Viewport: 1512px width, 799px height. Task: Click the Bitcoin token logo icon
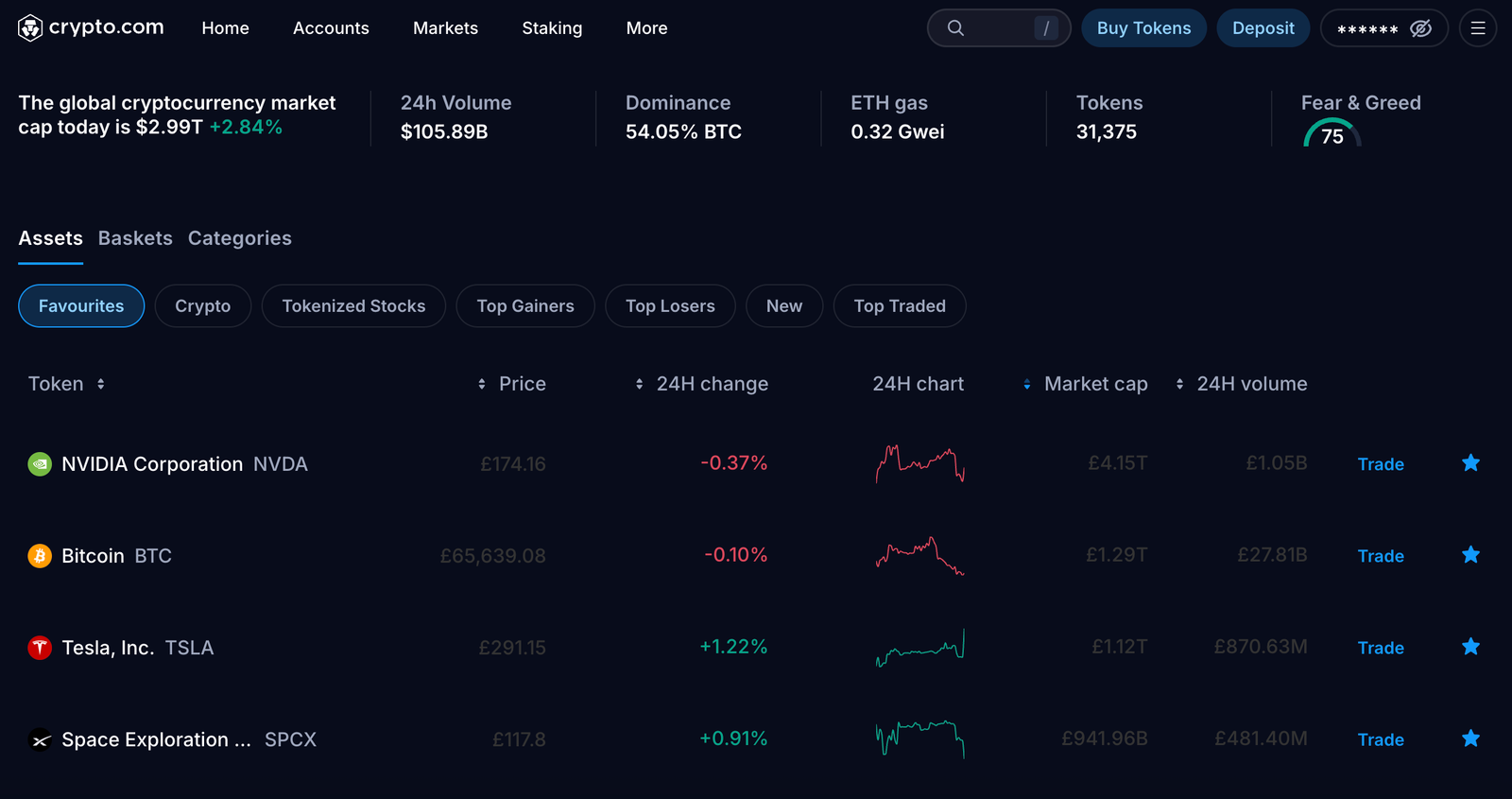pos(40,556)
